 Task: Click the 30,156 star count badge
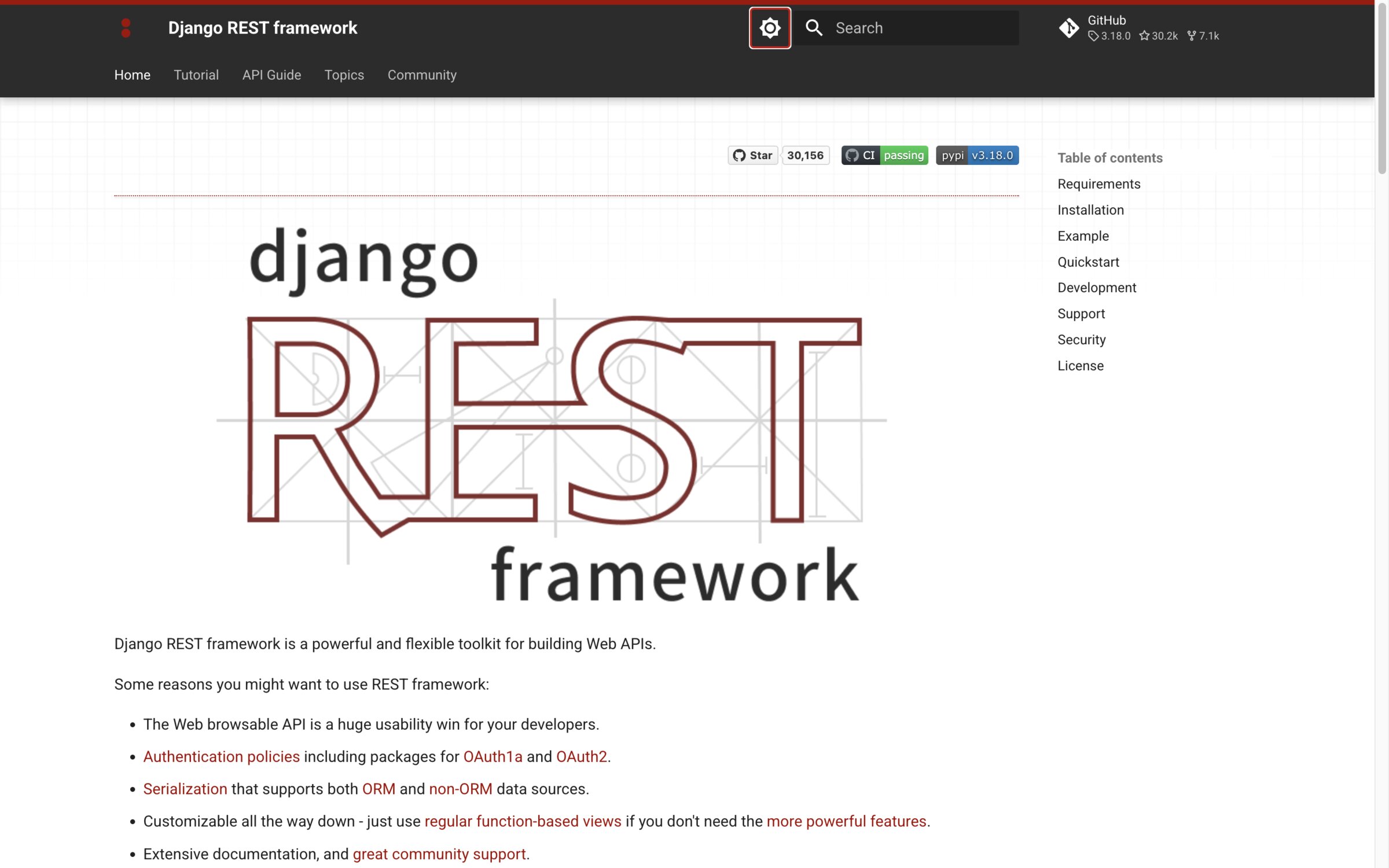(x=805, y=155)
